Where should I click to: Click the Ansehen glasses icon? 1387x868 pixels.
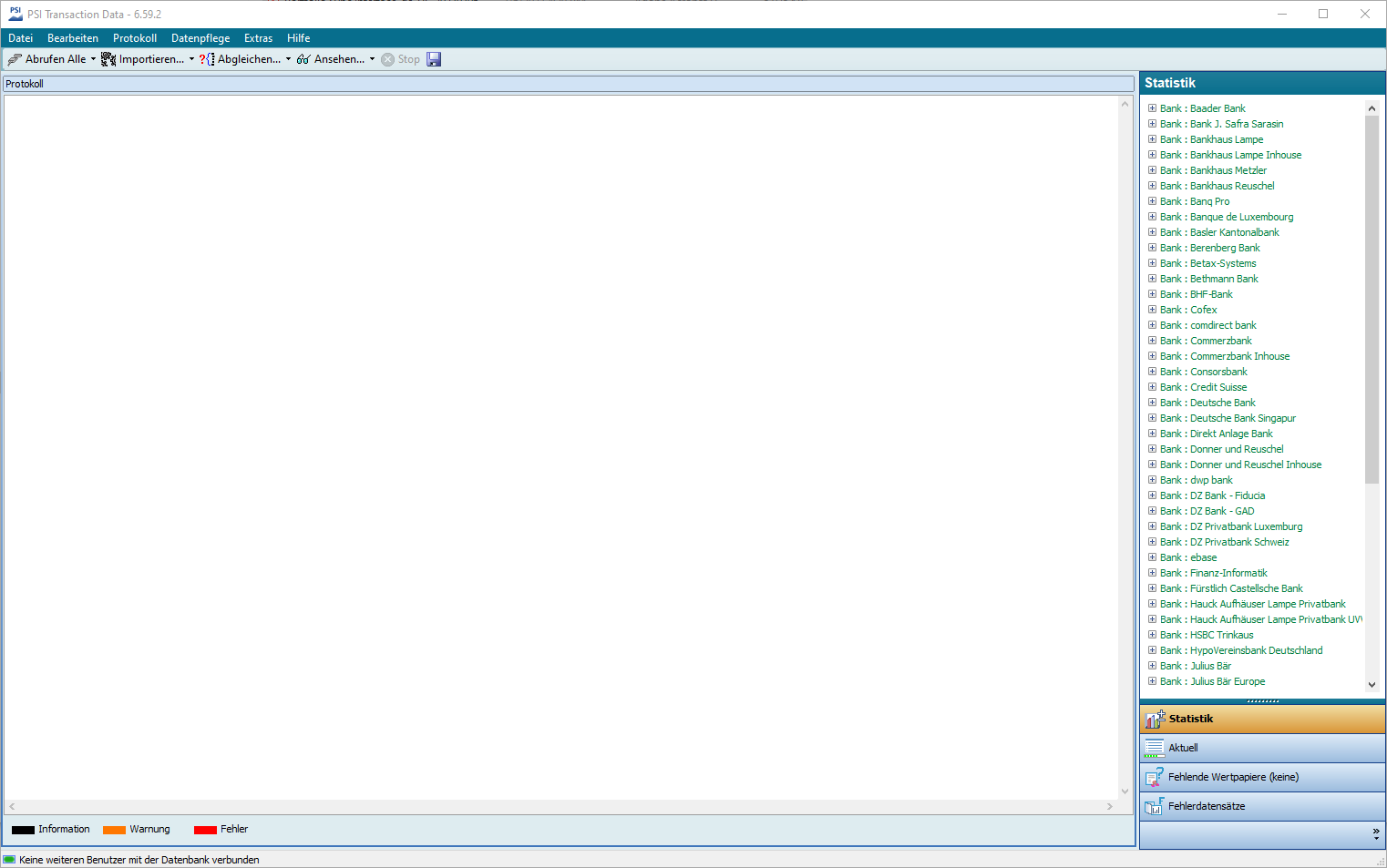coord(303,59)
